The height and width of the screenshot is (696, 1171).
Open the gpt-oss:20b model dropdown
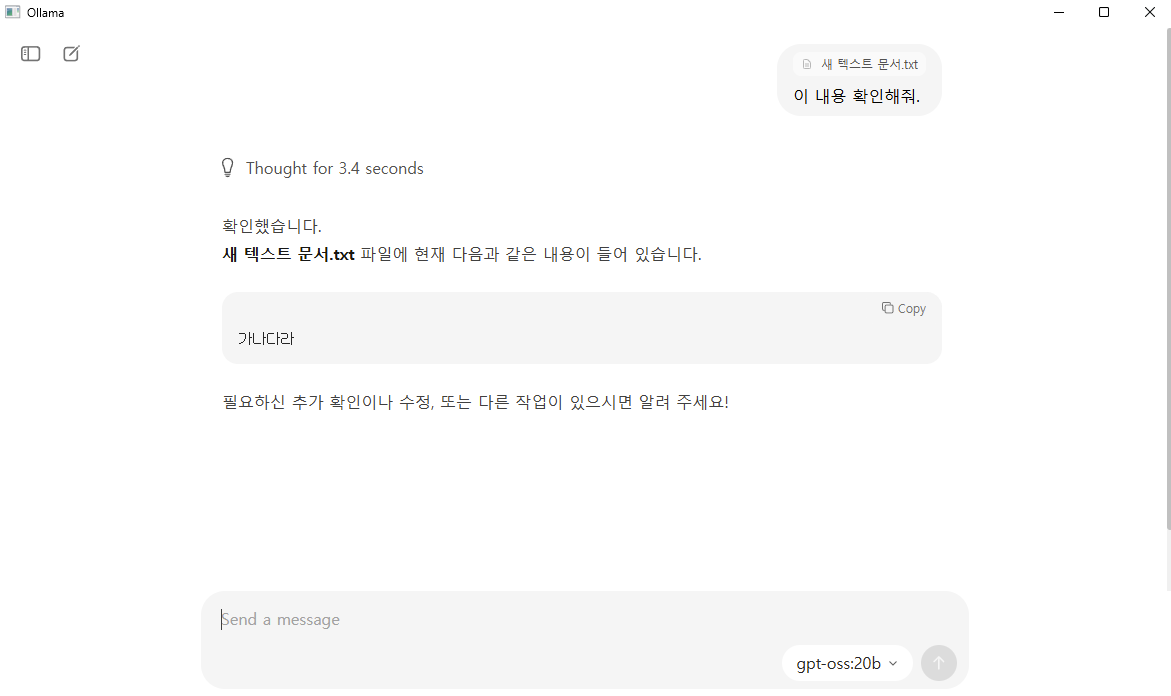coord(847,663)
